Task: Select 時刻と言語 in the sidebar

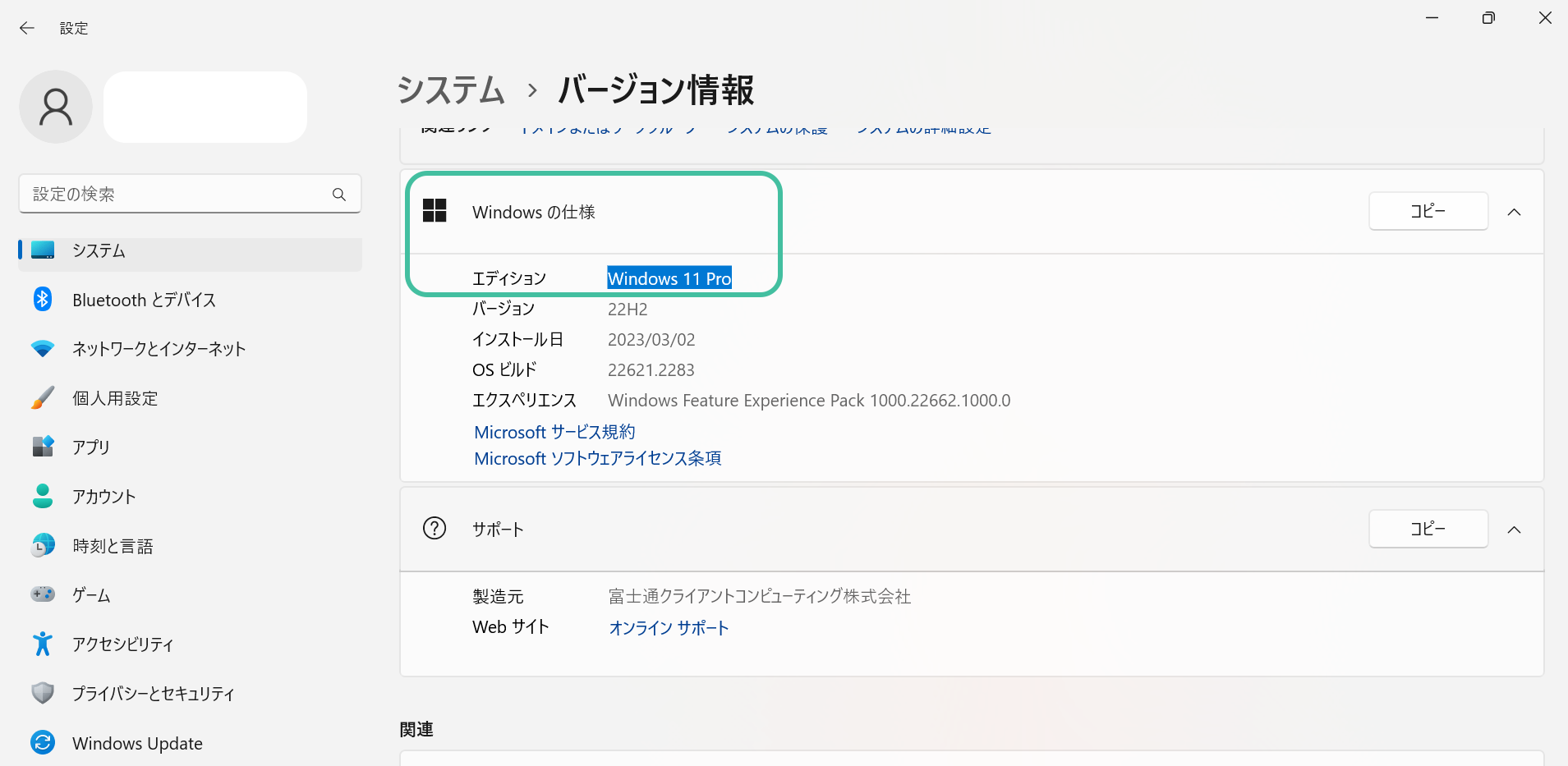Action: [113, 546]
